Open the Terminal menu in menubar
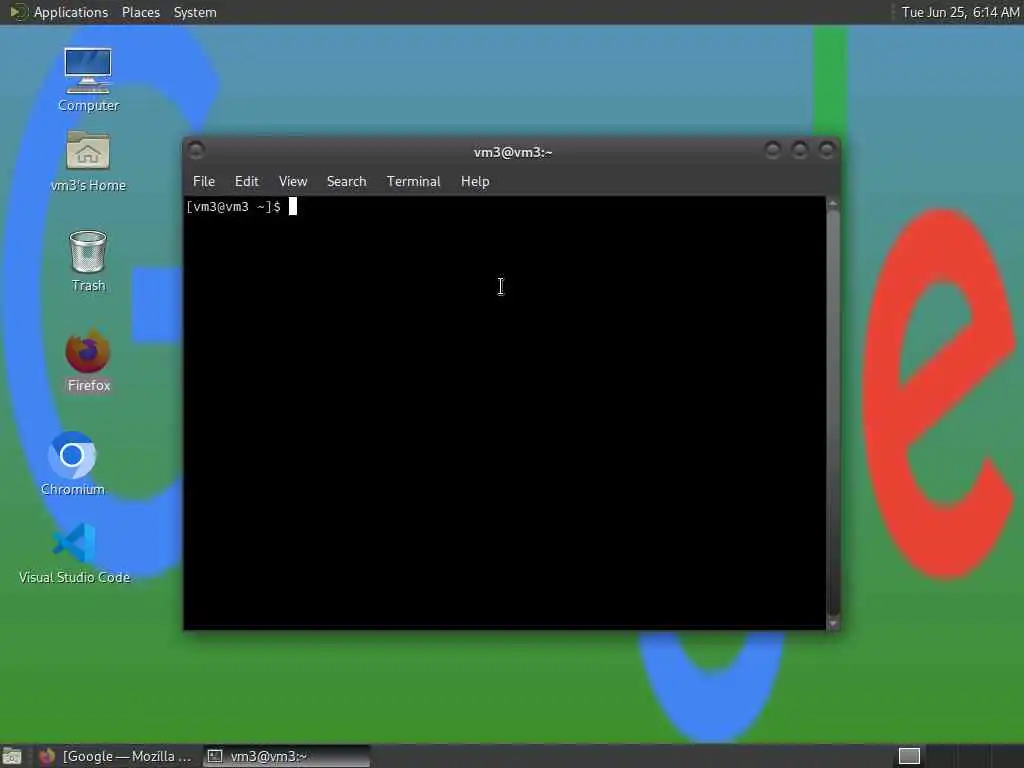The width and height of the screenshot is (1024, 768). (x=413, y=182)
